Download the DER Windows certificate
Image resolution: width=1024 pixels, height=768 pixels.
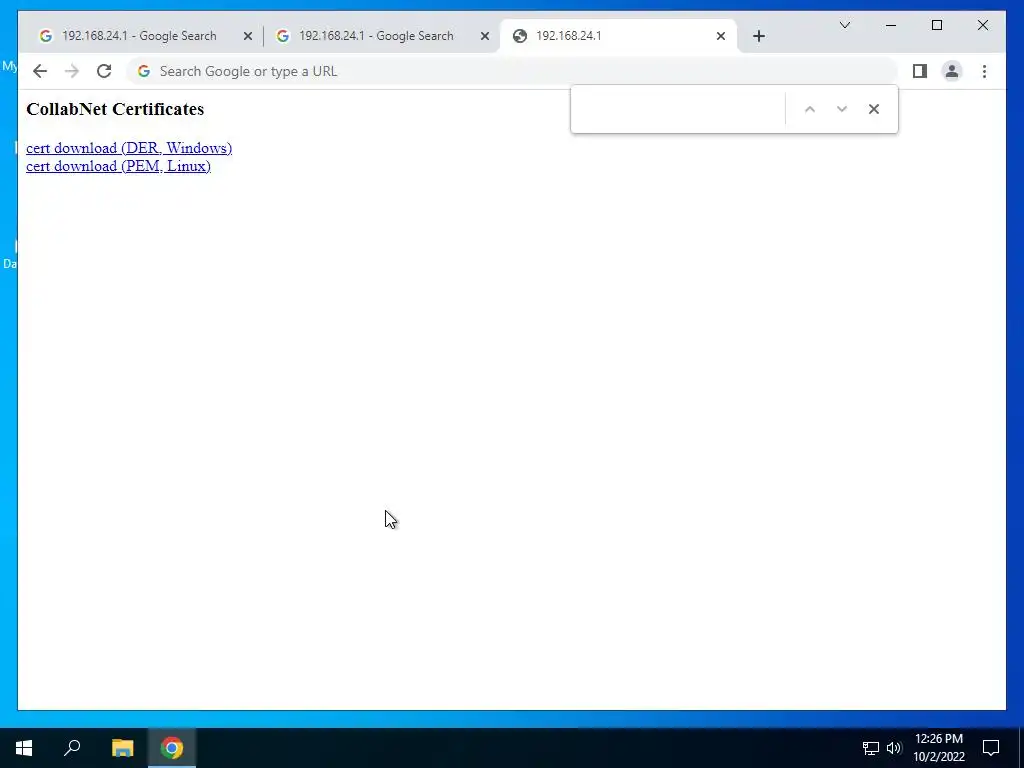(129, 148)
